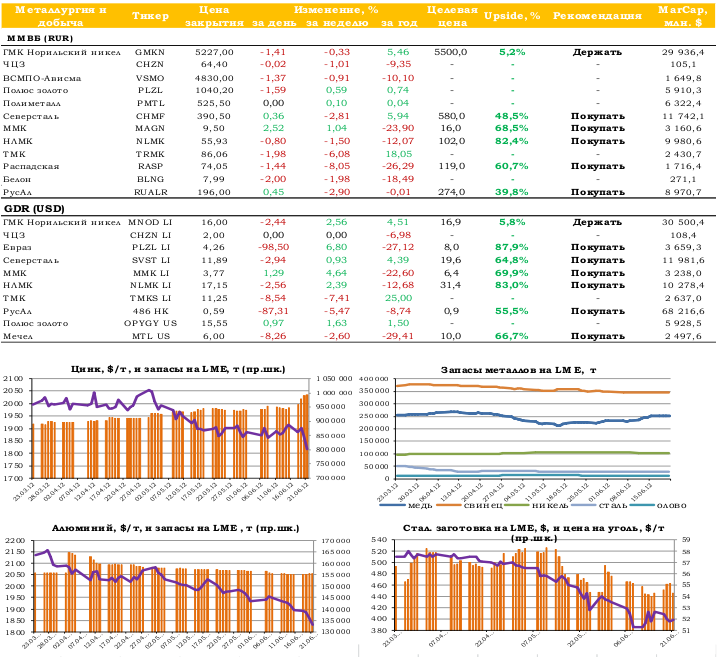Select the 'за неделю' subheader
Screen dimensions: 717x657
[337, 23]
